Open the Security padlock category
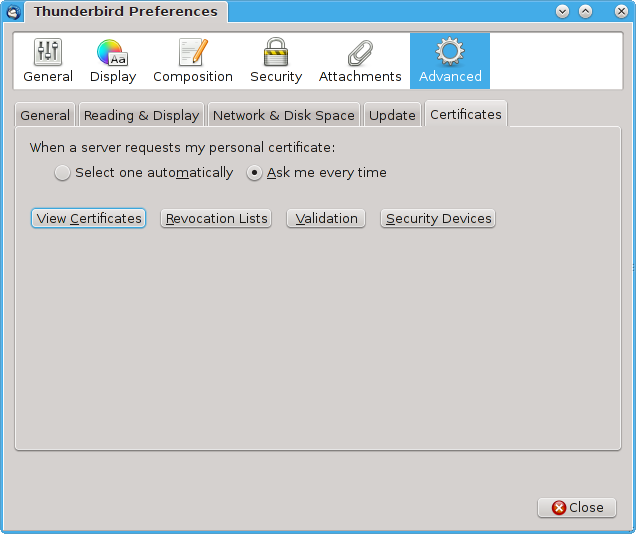The image size is (636, 534). coord(276,61)
